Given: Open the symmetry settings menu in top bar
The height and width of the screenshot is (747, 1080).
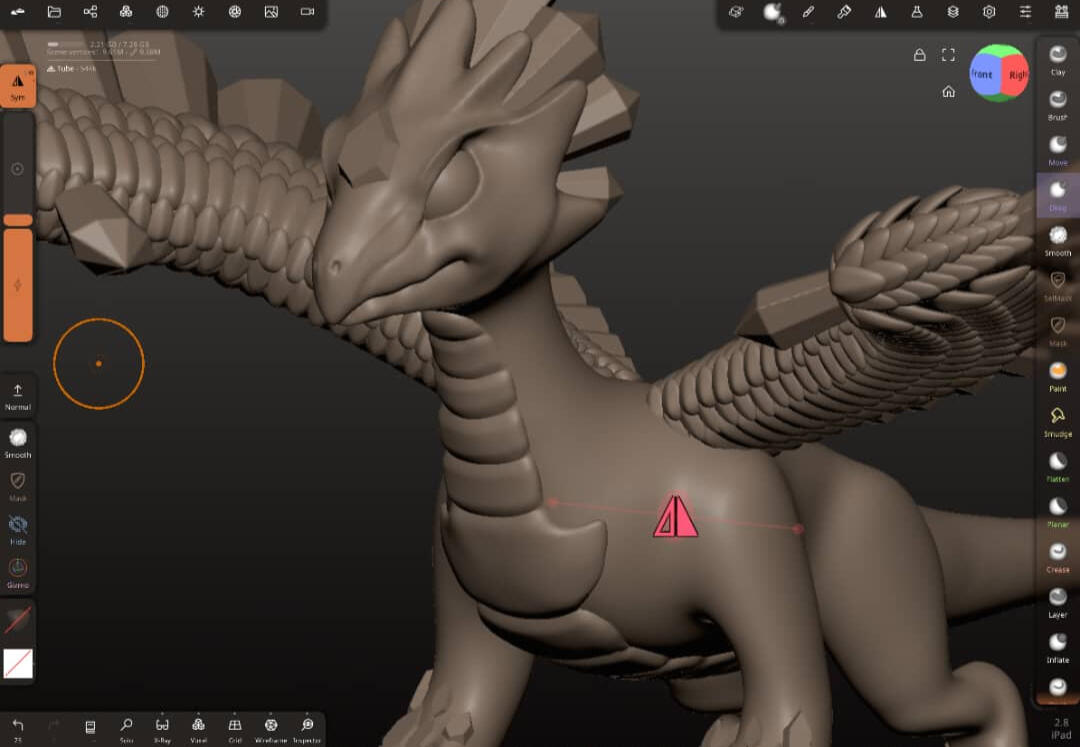Looking at the screenshot, I should click(x=880, y=12).
